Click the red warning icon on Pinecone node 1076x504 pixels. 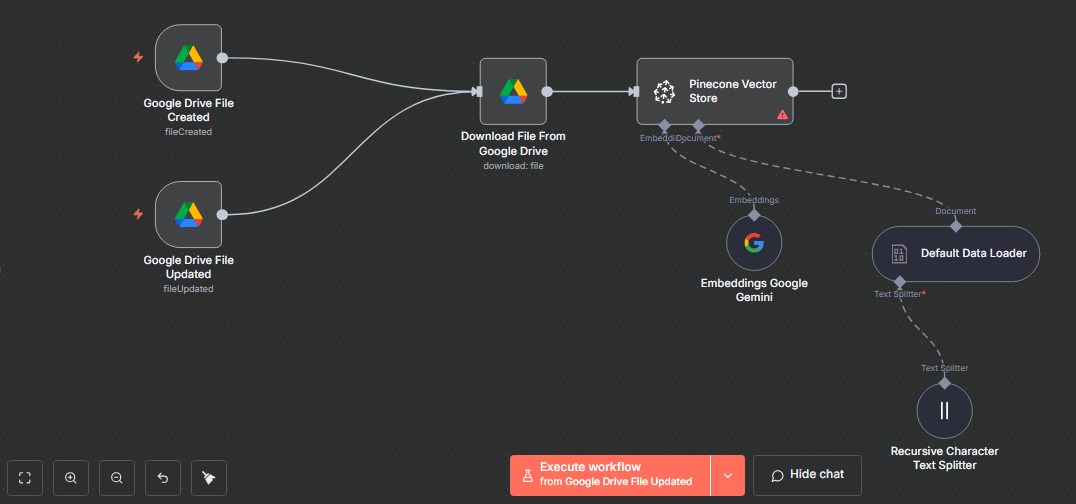click(x=782, y=115)
